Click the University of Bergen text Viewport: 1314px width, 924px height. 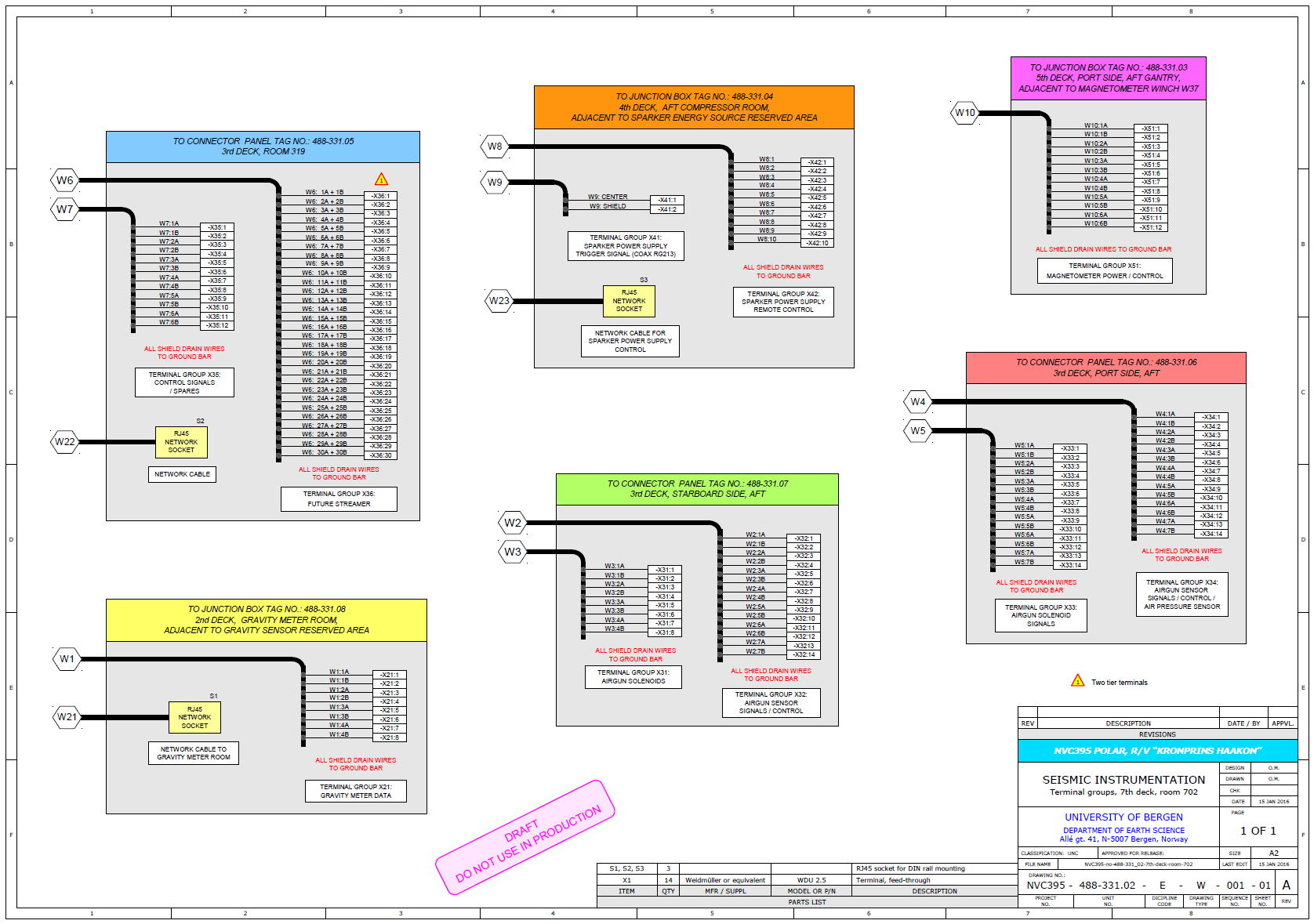(x=1123, y=817)
